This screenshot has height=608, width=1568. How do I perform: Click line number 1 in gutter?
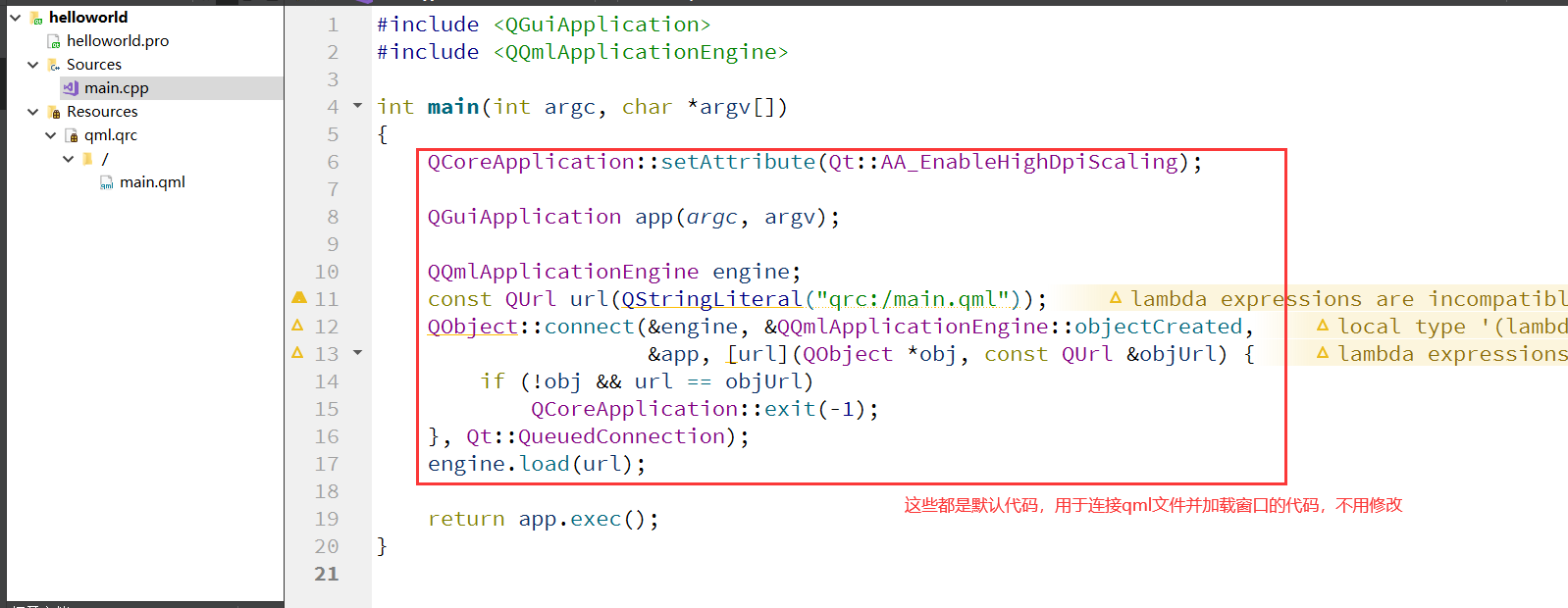point(333,25)
